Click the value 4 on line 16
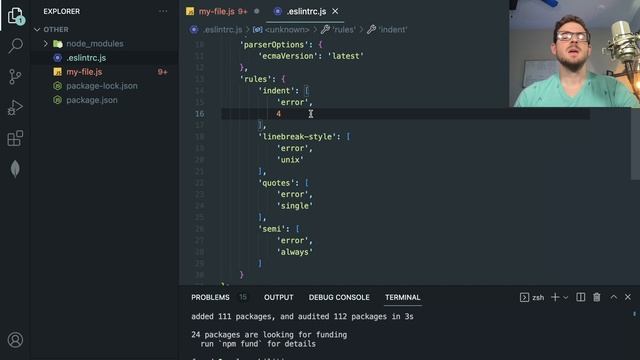640x360 pixels. pos(278,113)
